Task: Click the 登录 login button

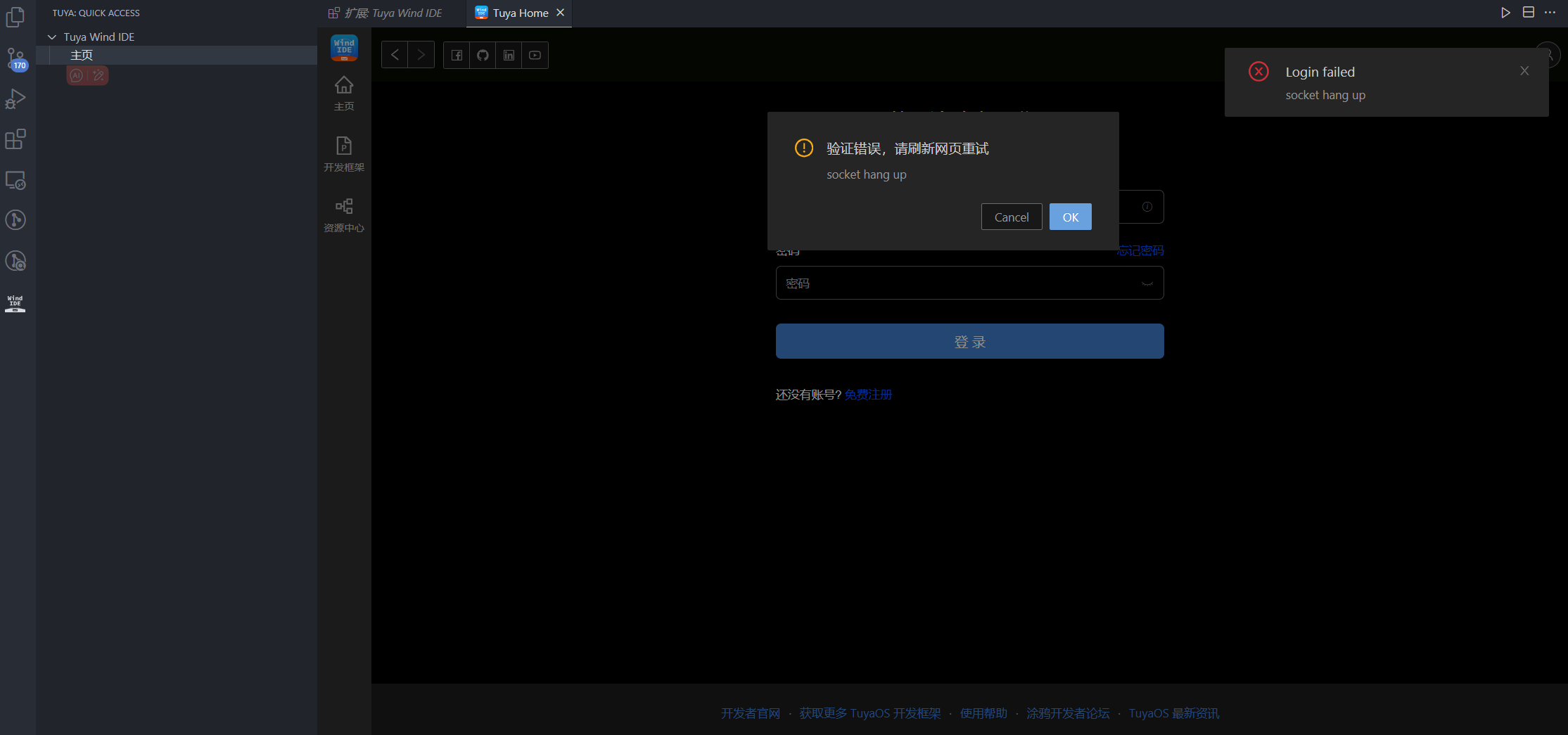Action: click(x=969, y=341)
